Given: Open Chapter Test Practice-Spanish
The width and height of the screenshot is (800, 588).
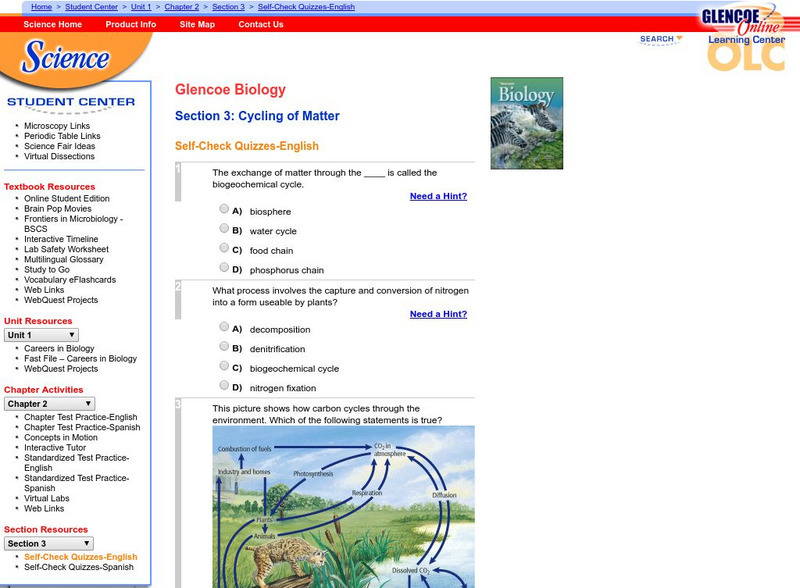Looking at the screenshot, I should 82,427.
